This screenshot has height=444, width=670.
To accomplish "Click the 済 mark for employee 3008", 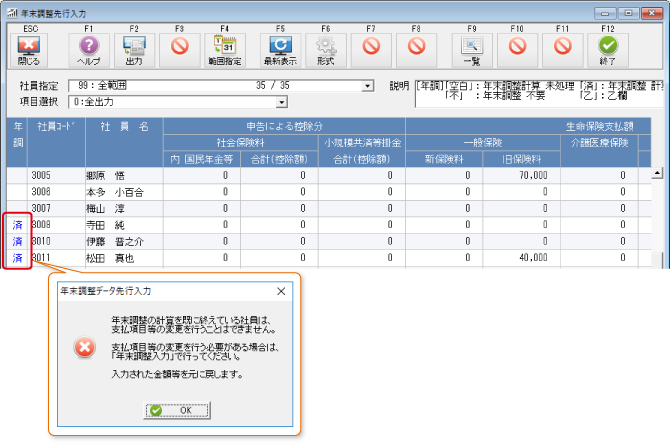I will (17, 225).
